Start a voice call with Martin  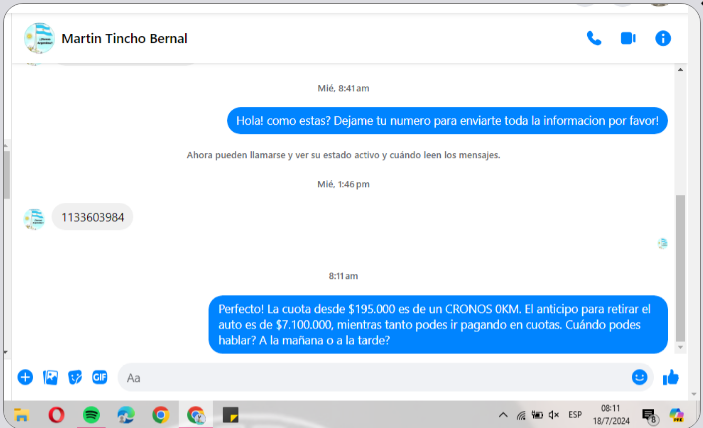point(594,39)
